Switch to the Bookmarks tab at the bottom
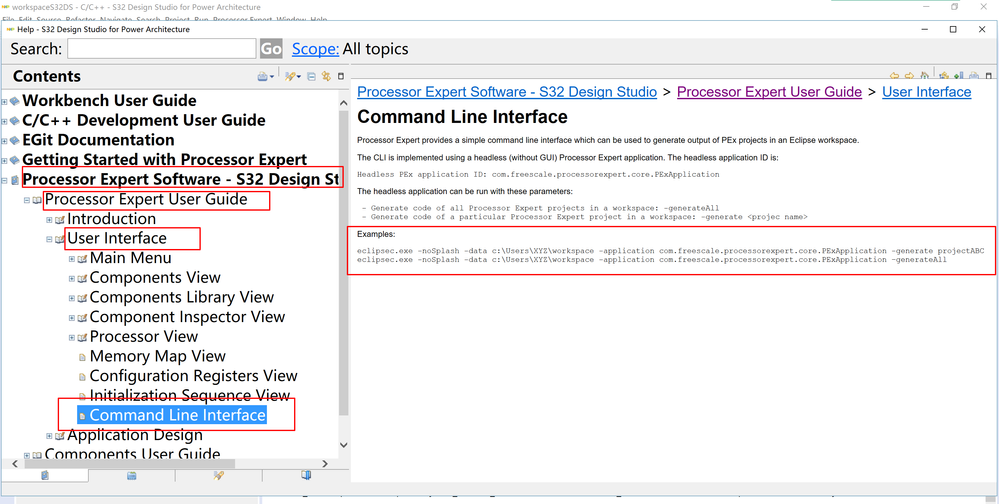Viewport: 999px width, 504px height. click(x=306, y=475)
